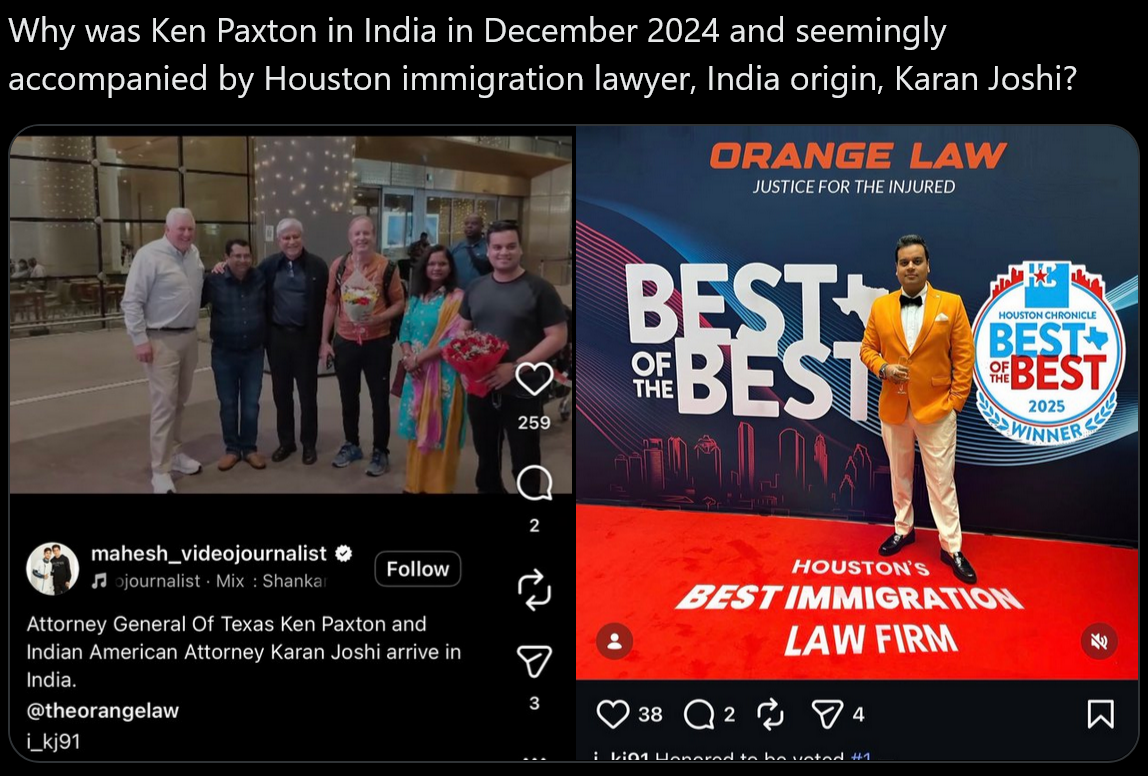The height and width of the screenshot is (776, 1148).
Task: Share Orange Law post via paper plane
Action: tap(827, 714)
